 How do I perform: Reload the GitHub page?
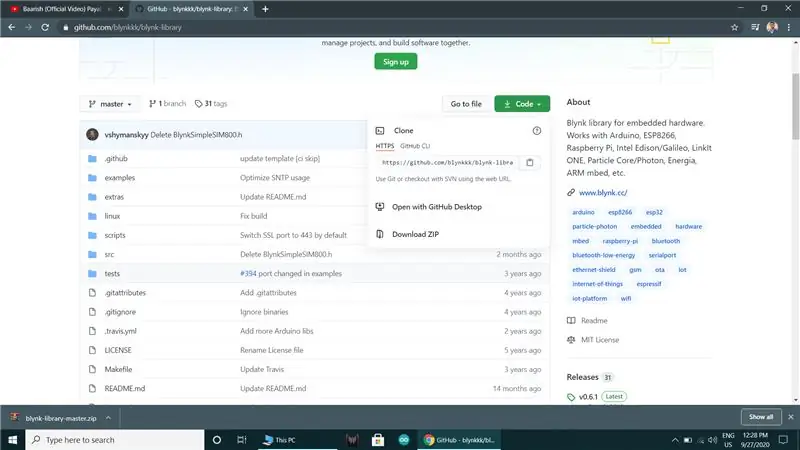pyautogui.click(x=45, y=28)
